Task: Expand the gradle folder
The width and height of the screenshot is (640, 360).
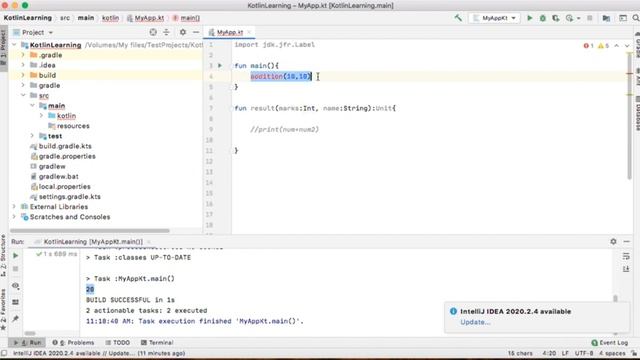Action: (23, 85)
